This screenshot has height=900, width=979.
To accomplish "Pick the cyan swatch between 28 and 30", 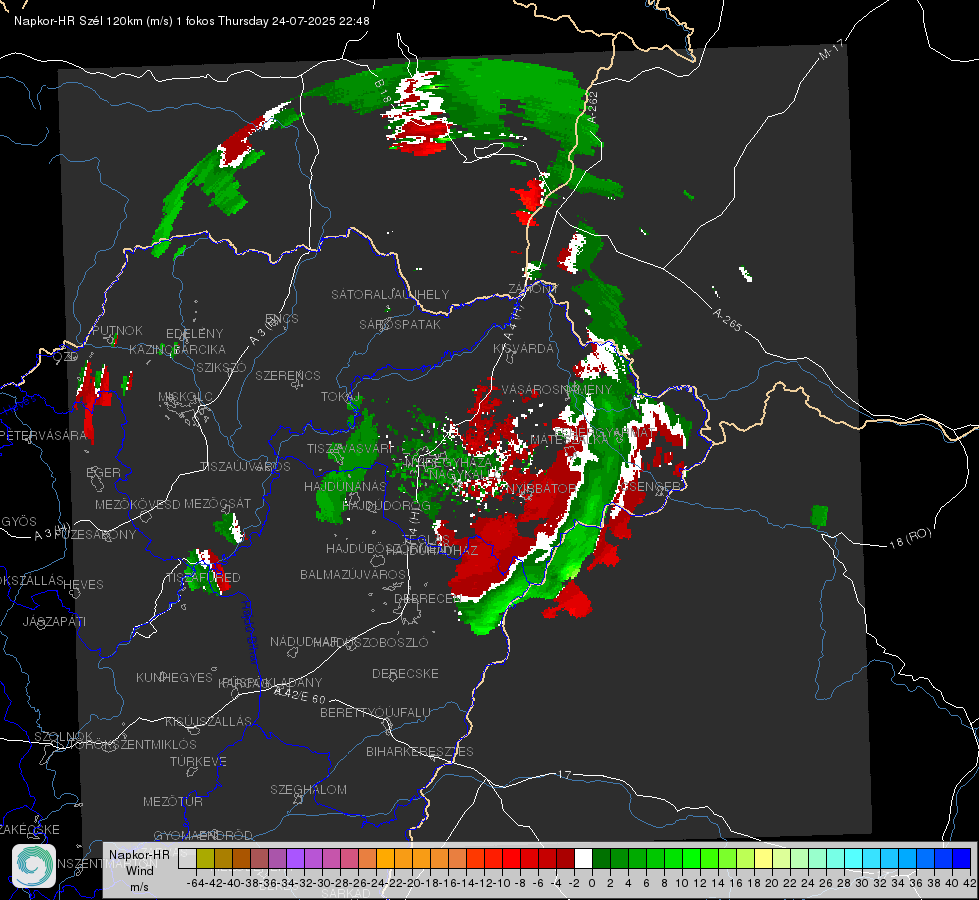I will pyautogui.click(x=854, y=858).
